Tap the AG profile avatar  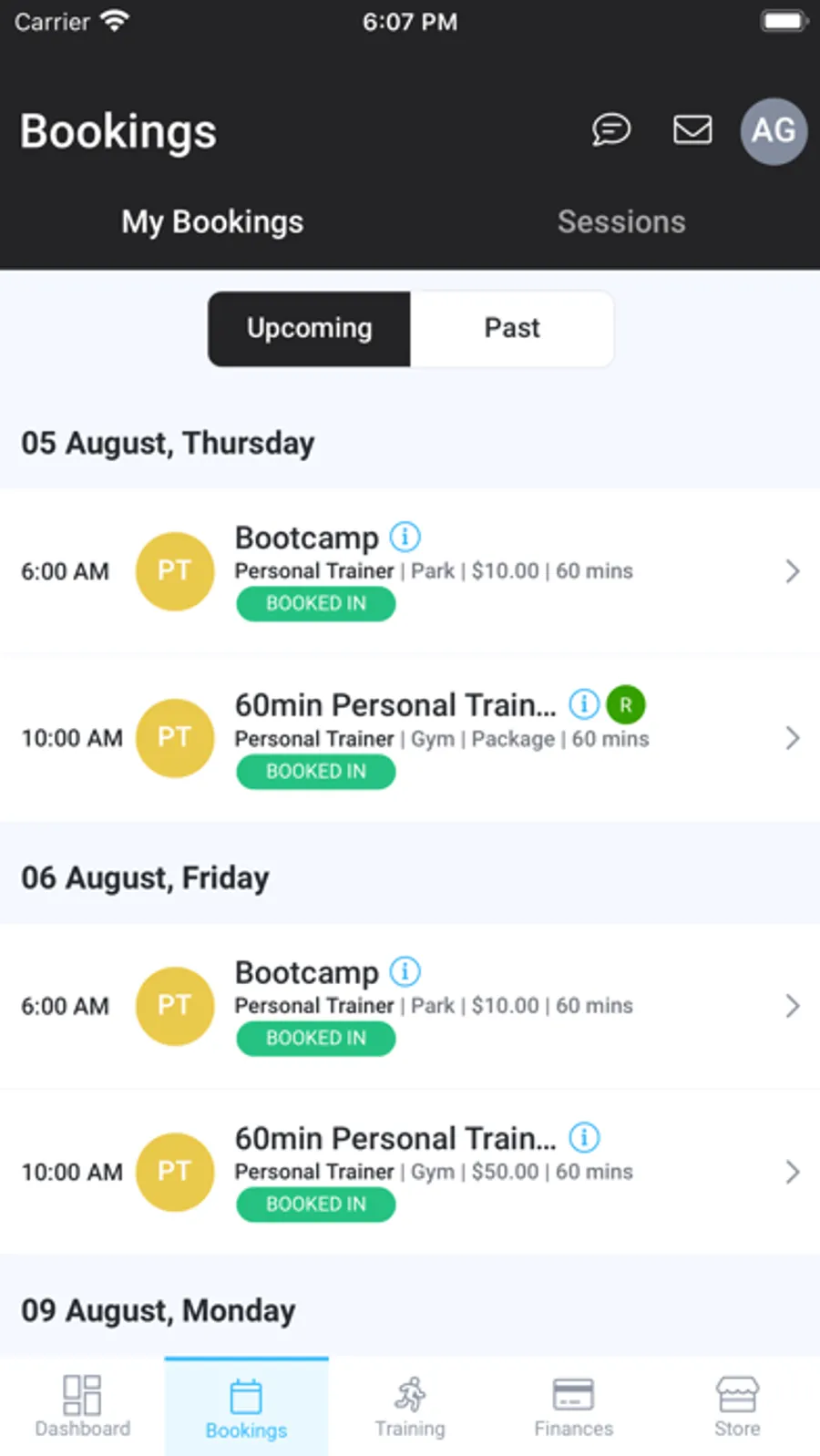(774, 131)
